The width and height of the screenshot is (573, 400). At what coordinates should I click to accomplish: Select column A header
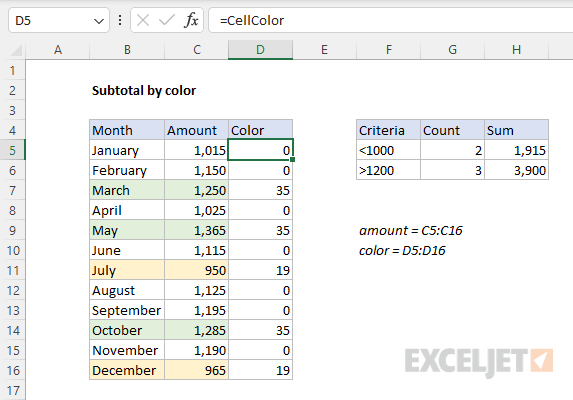click(x=58, y=50)
